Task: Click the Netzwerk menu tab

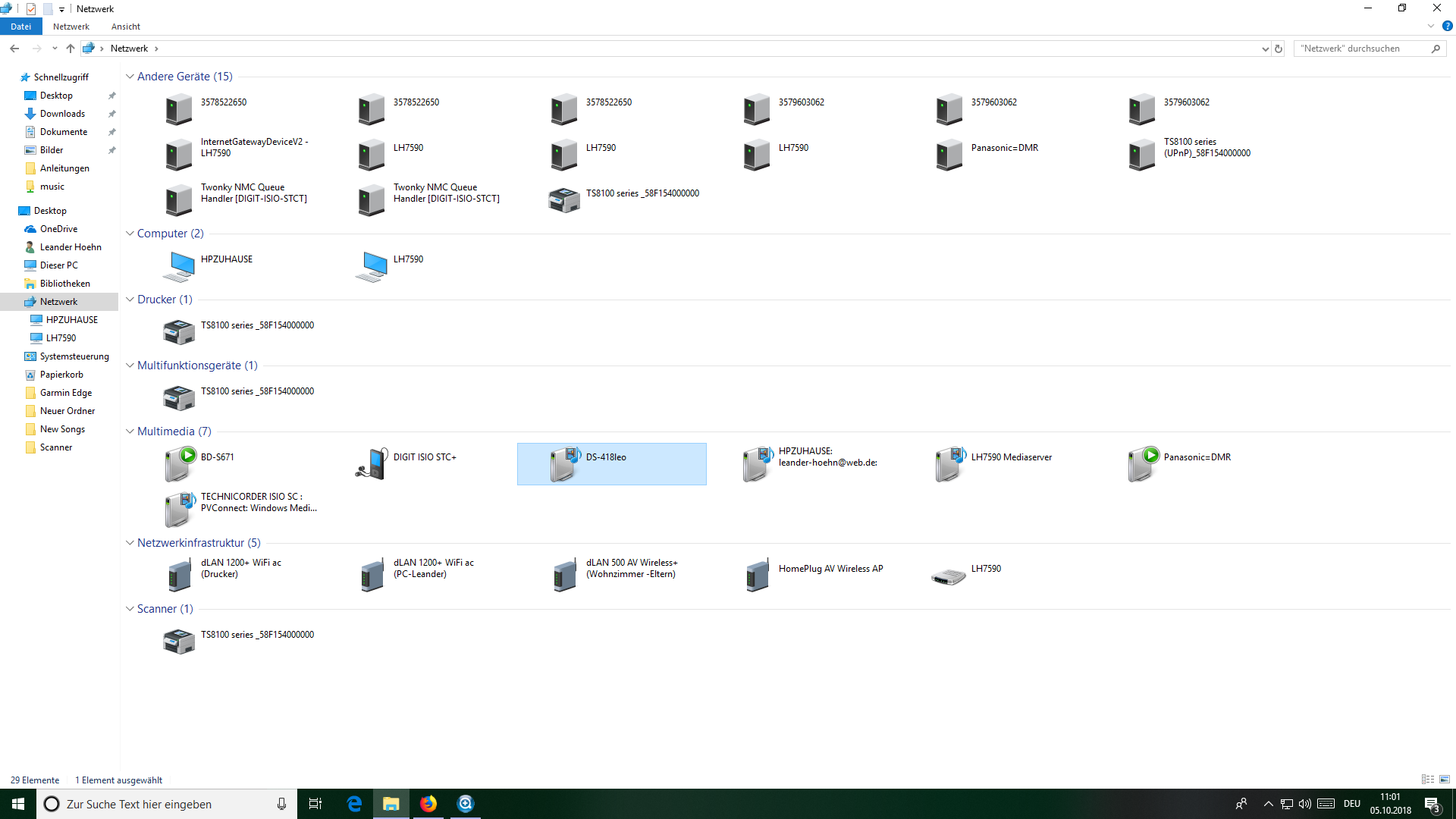Action: pos(70,27)
